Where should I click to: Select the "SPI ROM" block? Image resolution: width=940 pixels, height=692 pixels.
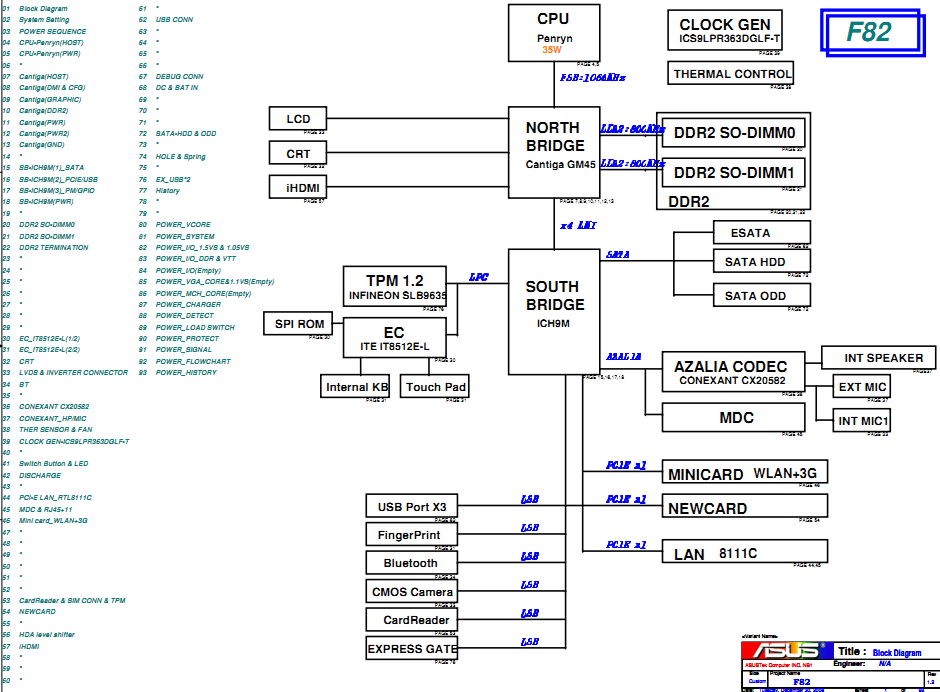click(298, 324)
